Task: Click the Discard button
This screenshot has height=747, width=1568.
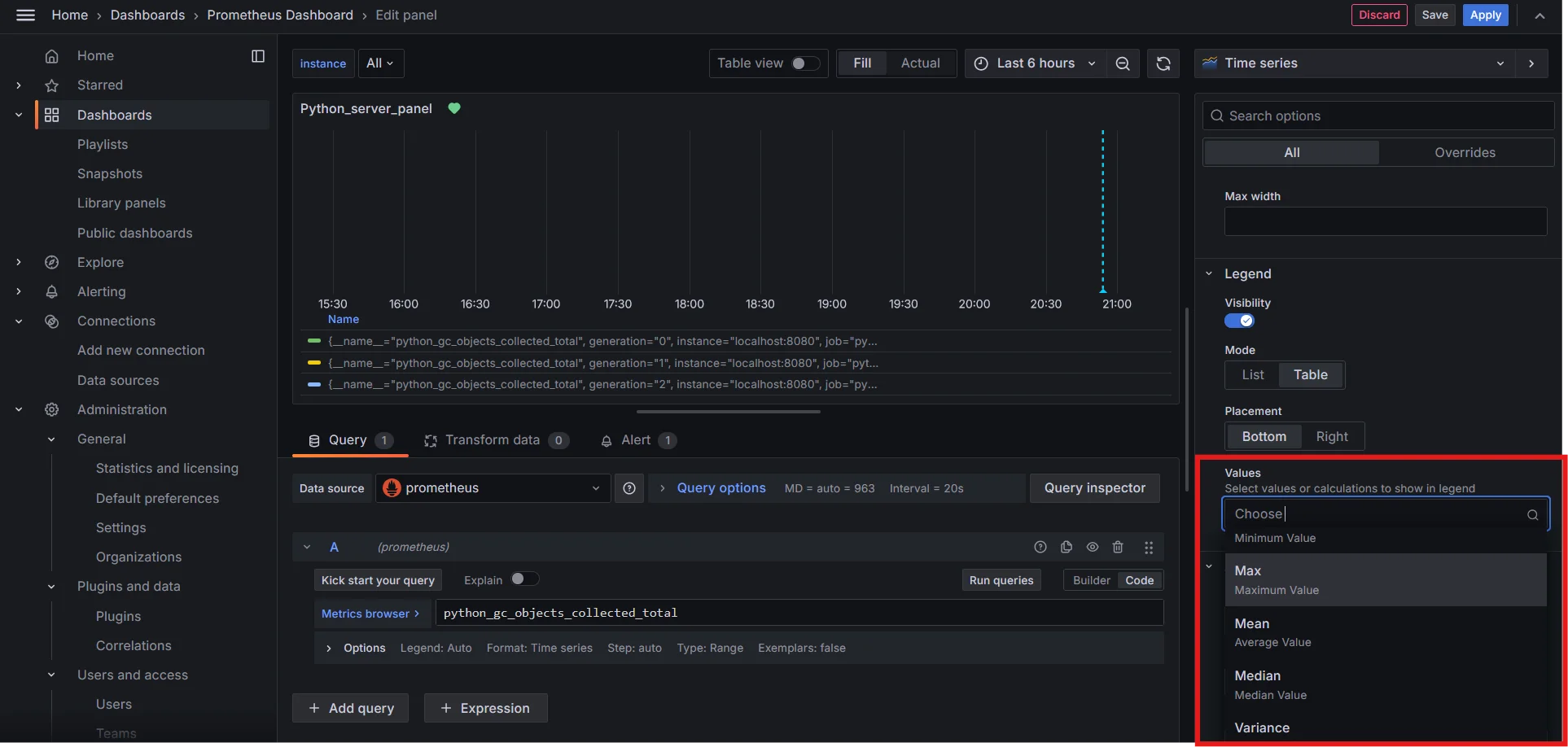Action: coord(1379,15)
